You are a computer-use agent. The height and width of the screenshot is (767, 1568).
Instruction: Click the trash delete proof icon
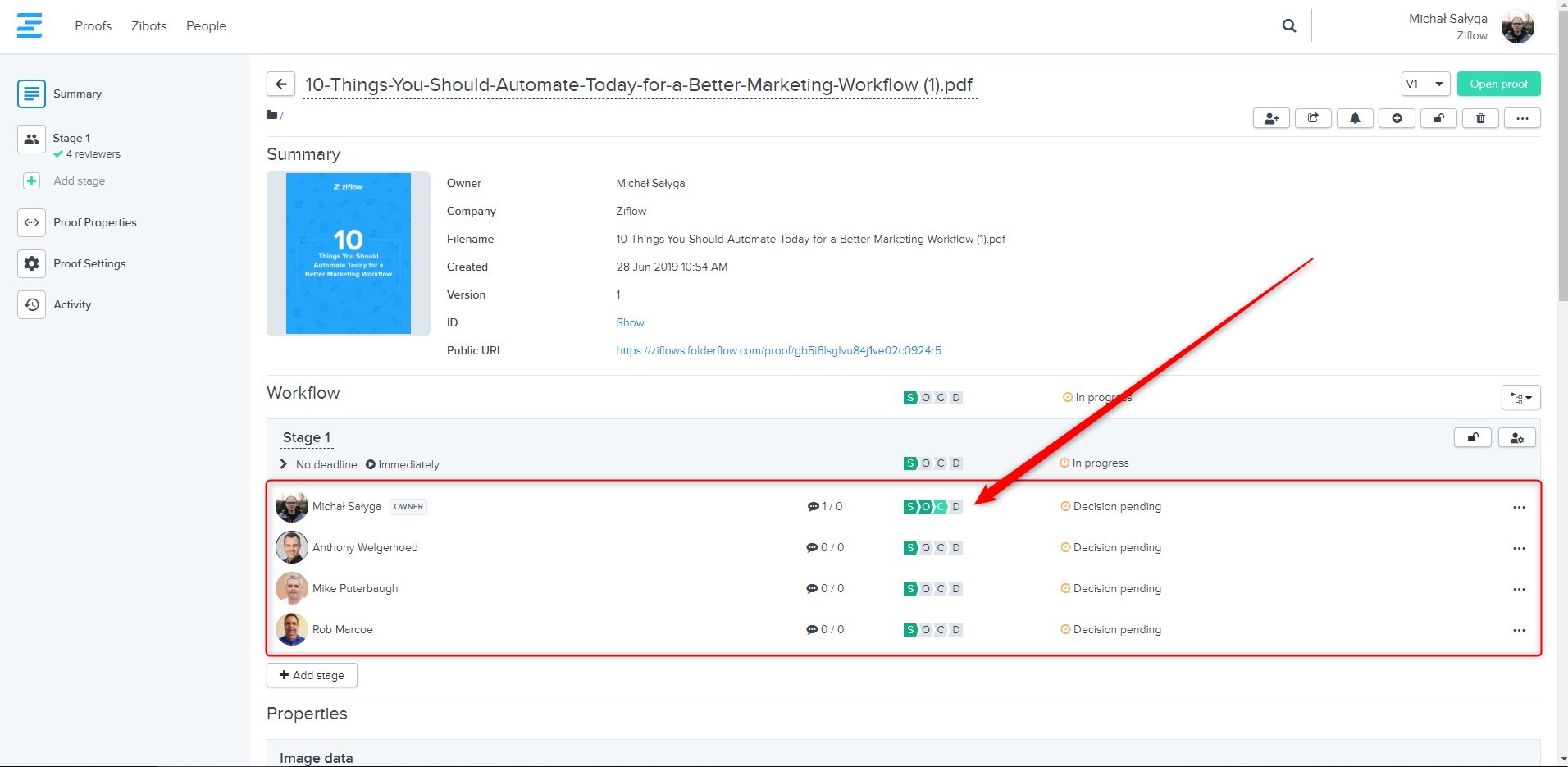click(x=1480, y=118)
